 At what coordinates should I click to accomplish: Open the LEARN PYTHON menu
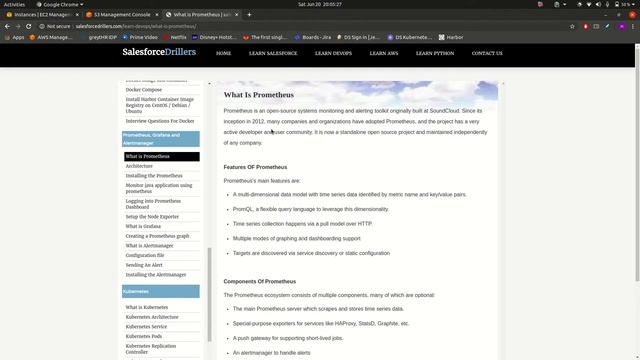click(435, 53)
